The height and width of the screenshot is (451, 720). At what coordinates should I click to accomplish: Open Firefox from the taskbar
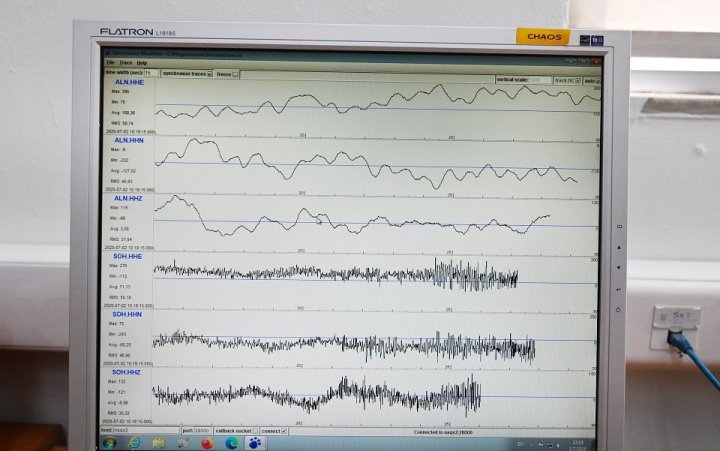(x=207, y=442)
